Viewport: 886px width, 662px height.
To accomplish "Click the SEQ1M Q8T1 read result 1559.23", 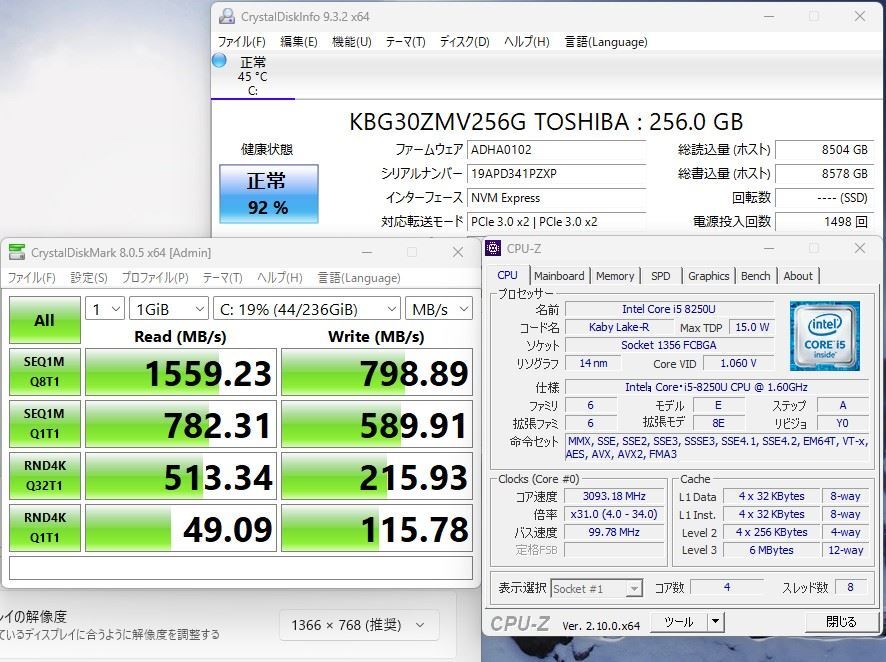I will (181, 372).
